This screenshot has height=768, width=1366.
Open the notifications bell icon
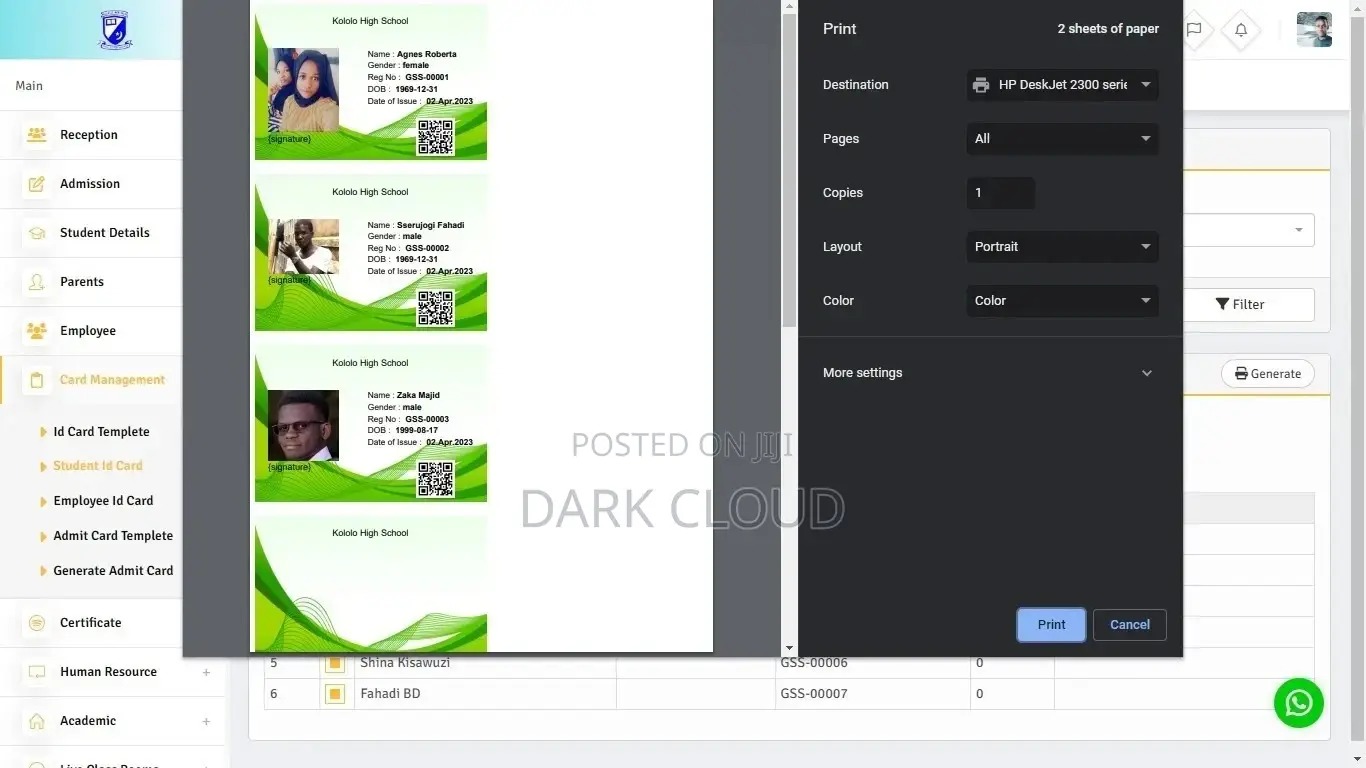tap(1241, 30)
